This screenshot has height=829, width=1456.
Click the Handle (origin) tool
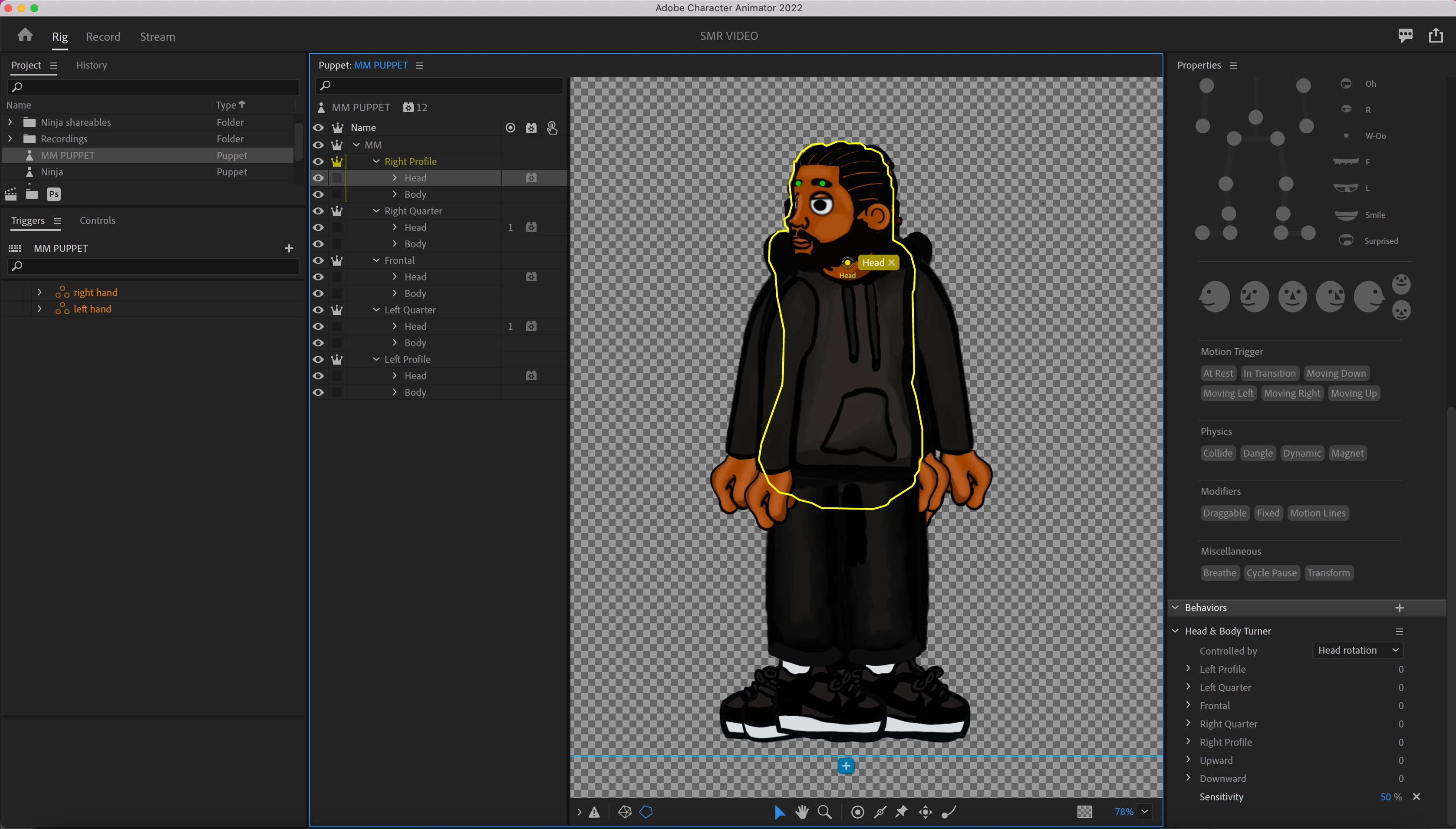[x=857, y=812]
